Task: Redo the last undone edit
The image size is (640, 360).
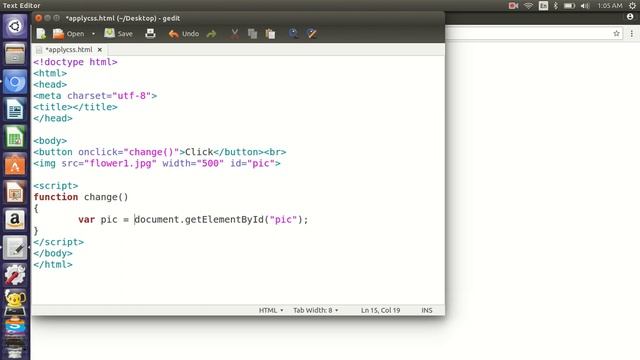Action: pos(211,34)
